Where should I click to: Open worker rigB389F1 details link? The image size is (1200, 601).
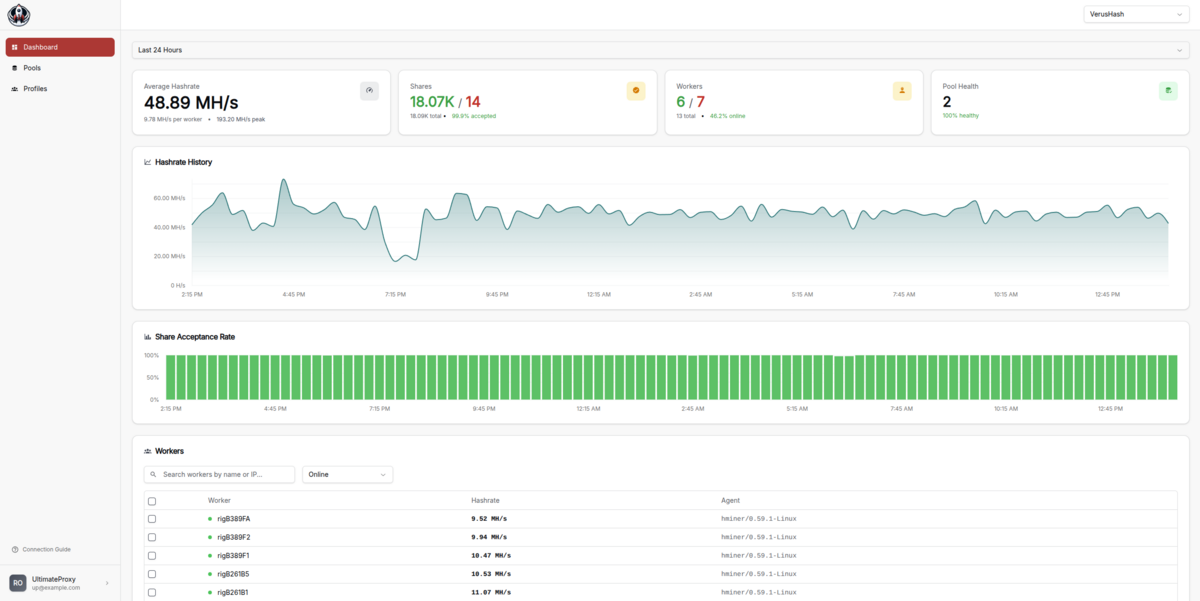tap(232, 555)
